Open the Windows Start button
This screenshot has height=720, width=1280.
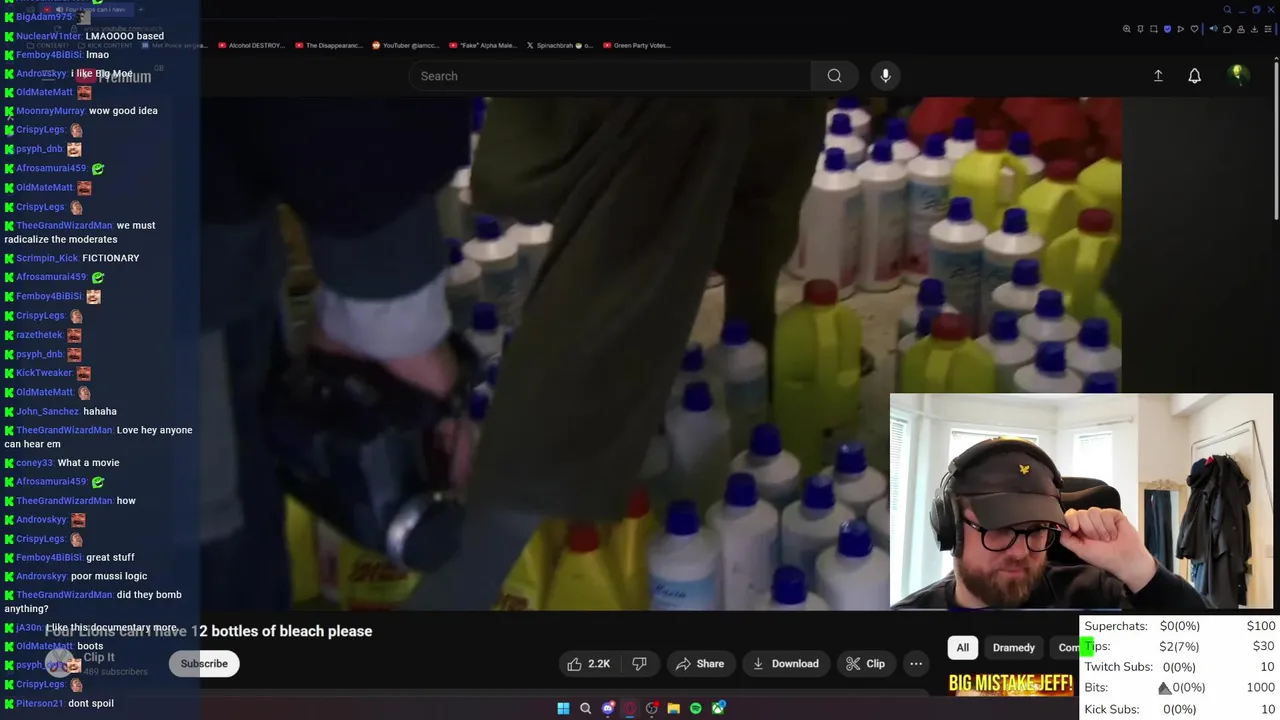[x=563, y=708]
